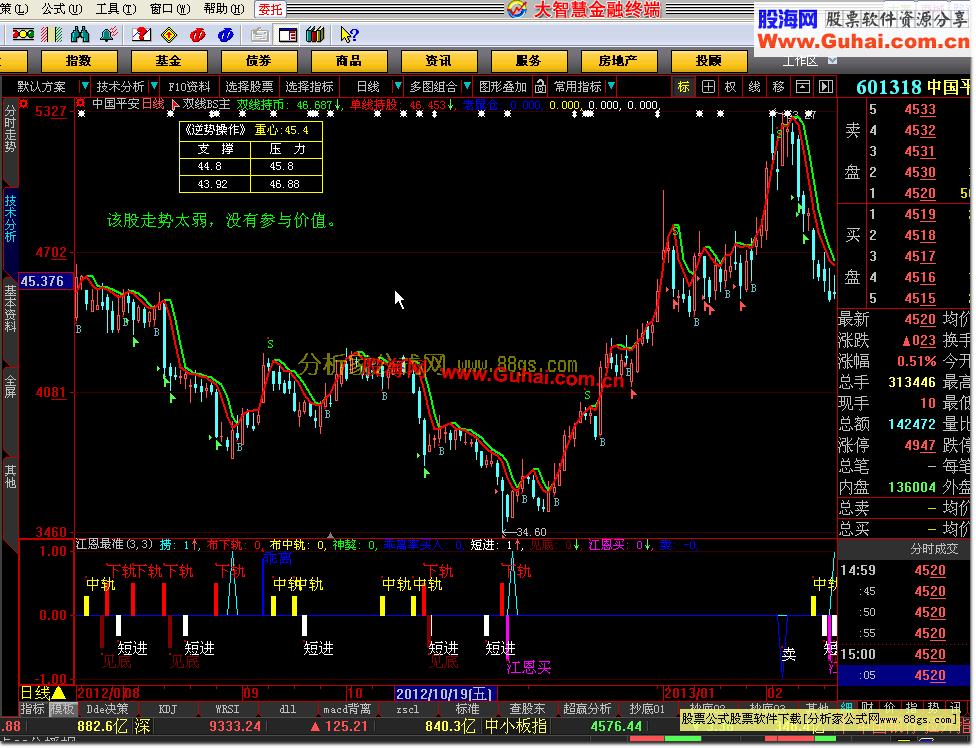Click the grayed briefcase icon
This screenshot has width=976, height=748.
[260, 35]
